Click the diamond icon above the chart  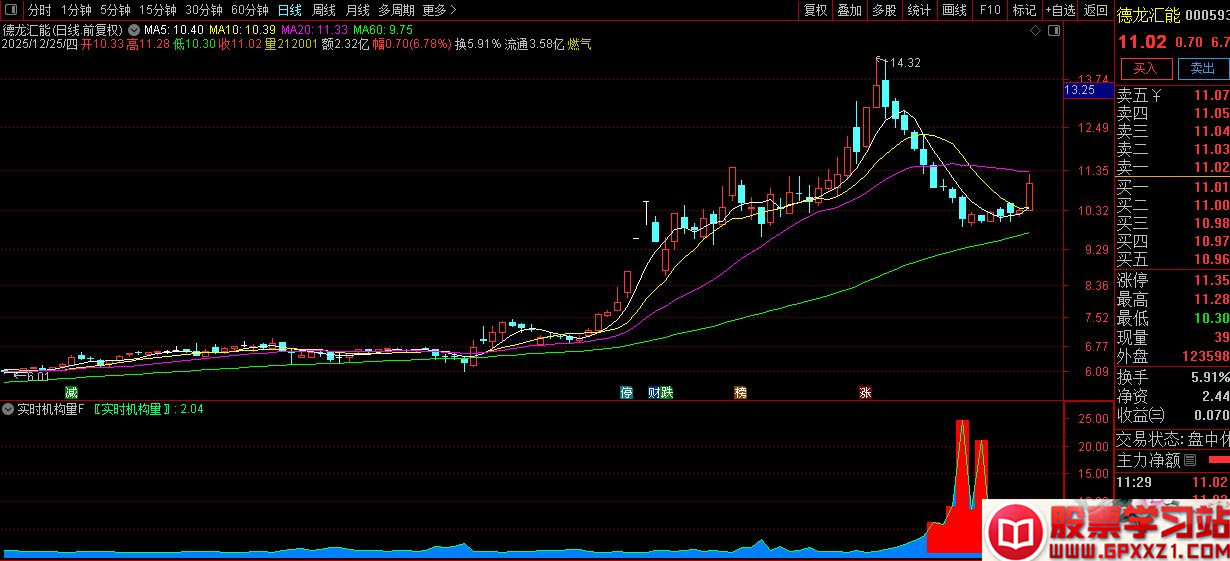[x=1035, y=30]
